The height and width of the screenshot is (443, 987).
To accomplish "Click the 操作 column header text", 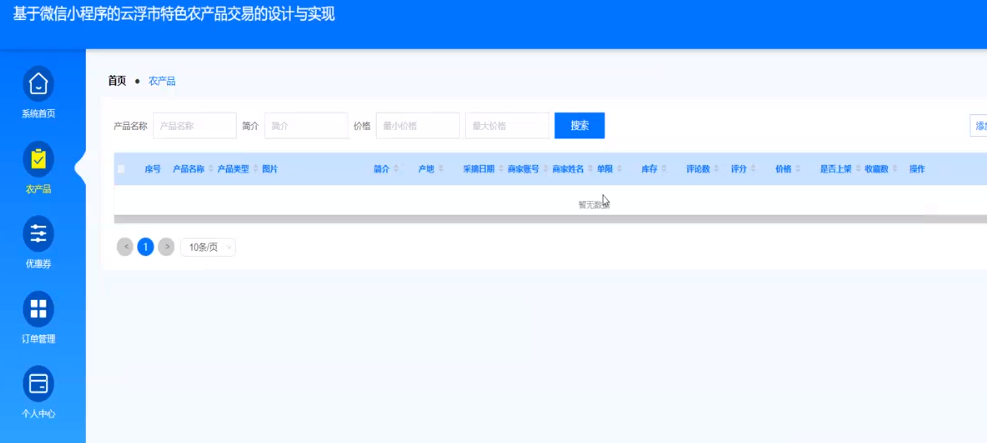I will coord(917,169).
